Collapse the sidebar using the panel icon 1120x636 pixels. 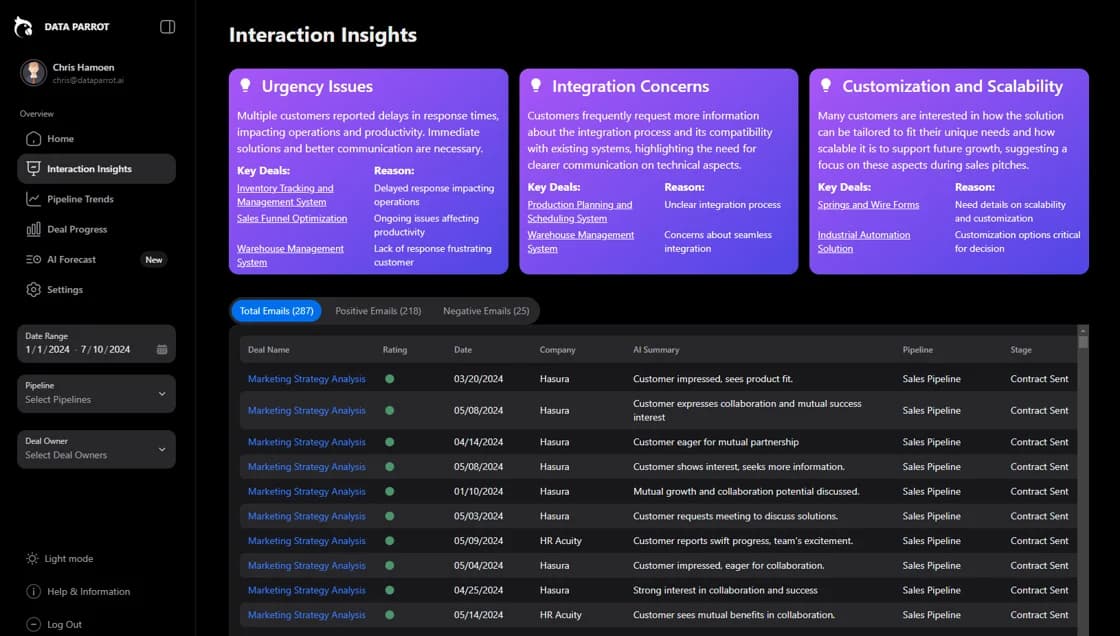[166, 27]
